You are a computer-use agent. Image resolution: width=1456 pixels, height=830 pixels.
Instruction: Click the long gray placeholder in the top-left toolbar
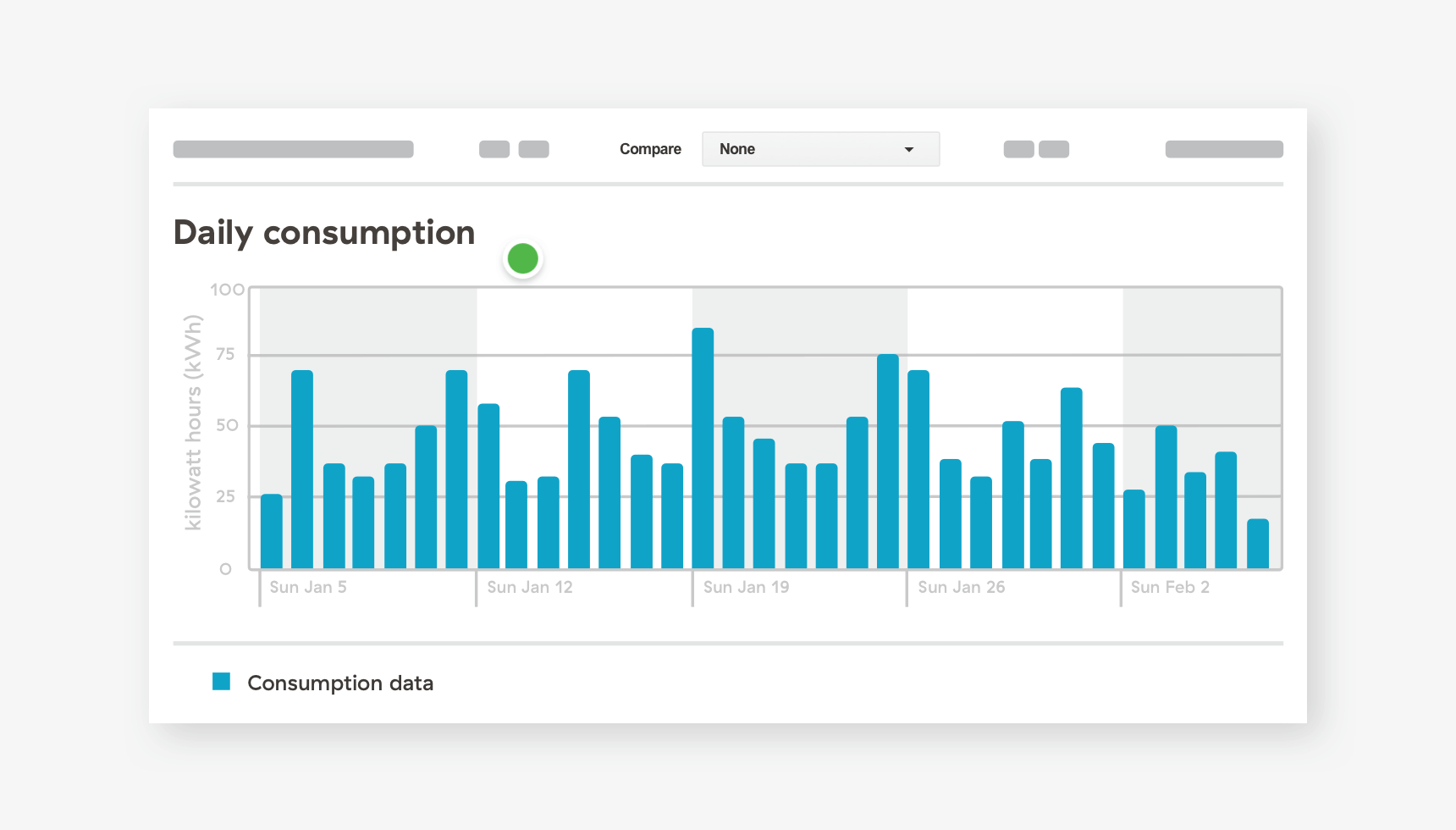click(x=293, y=149)
